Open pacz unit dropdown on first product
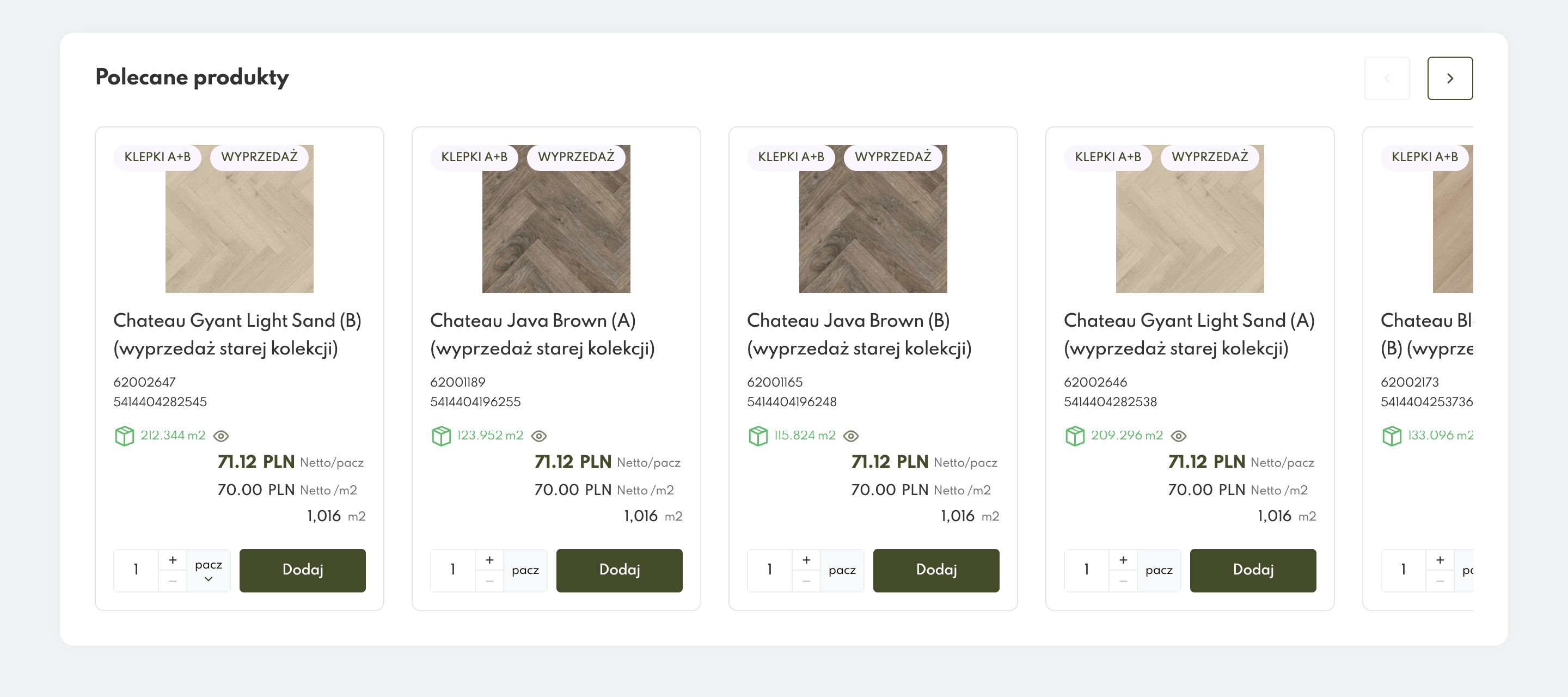 point(208,570)
